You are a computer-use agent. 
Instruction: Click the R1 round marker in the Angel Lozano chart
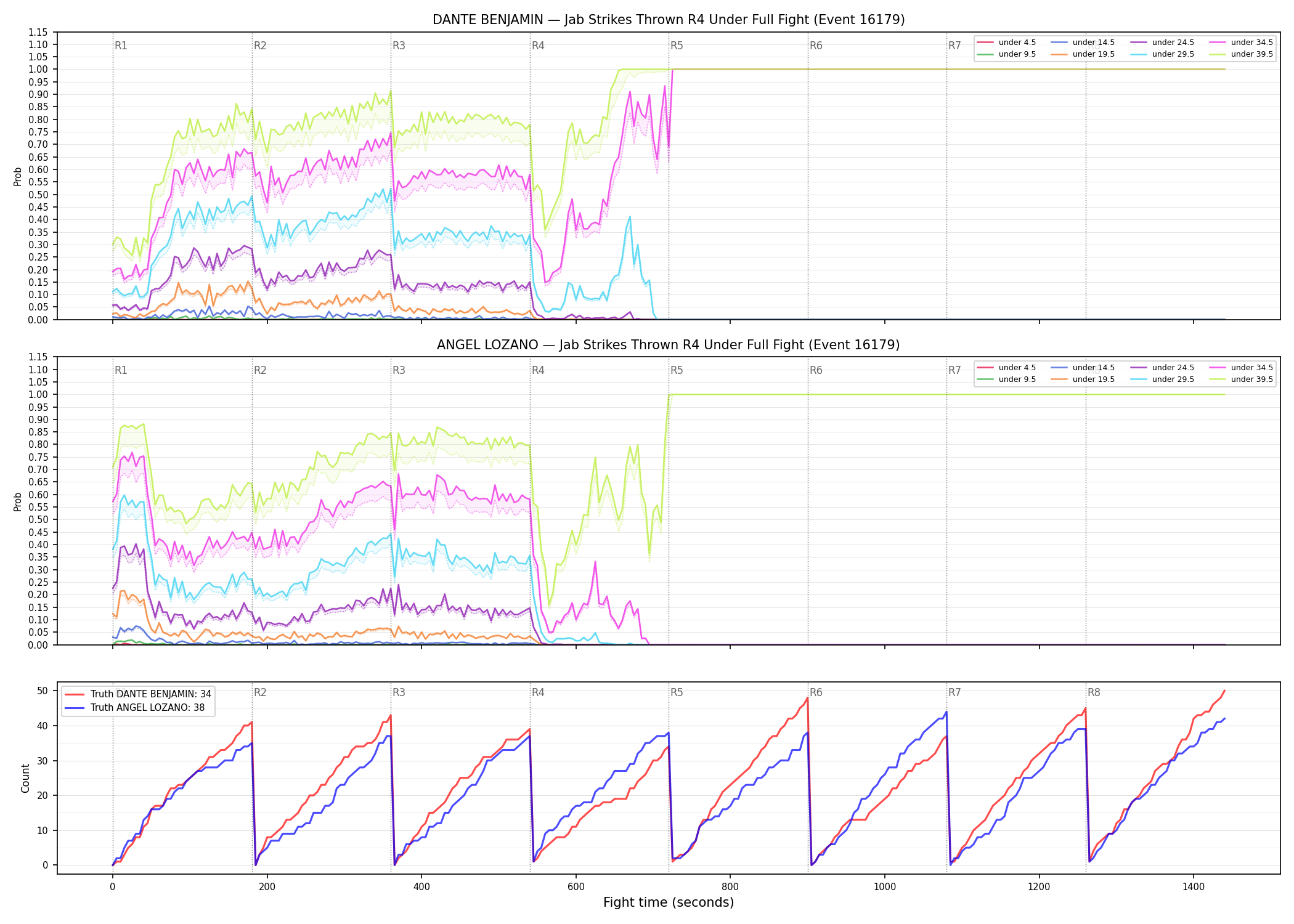[121, 370]
